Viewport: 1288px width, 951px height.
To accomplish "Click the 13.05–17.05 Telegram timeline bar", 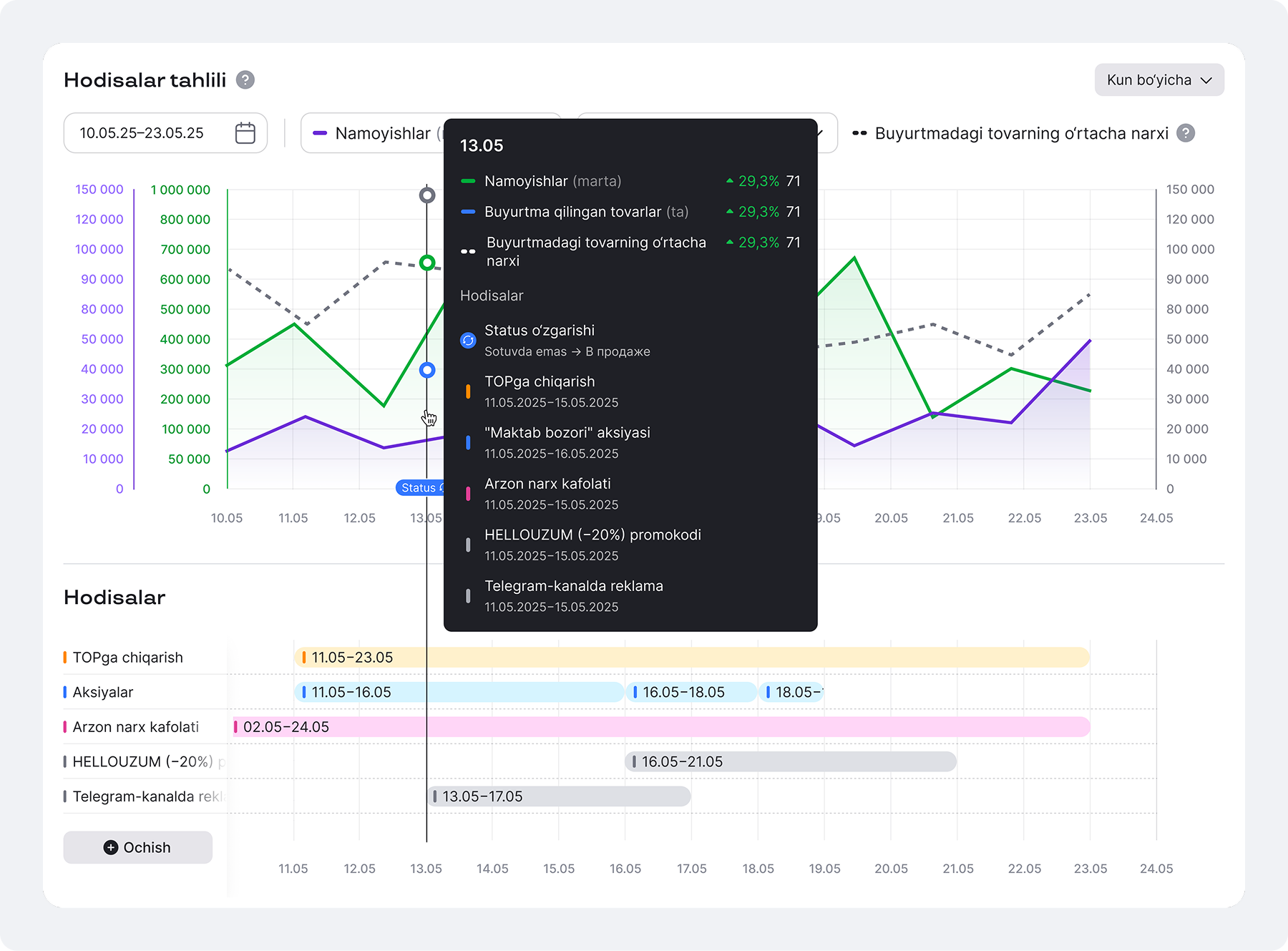I will click(559, 796).
